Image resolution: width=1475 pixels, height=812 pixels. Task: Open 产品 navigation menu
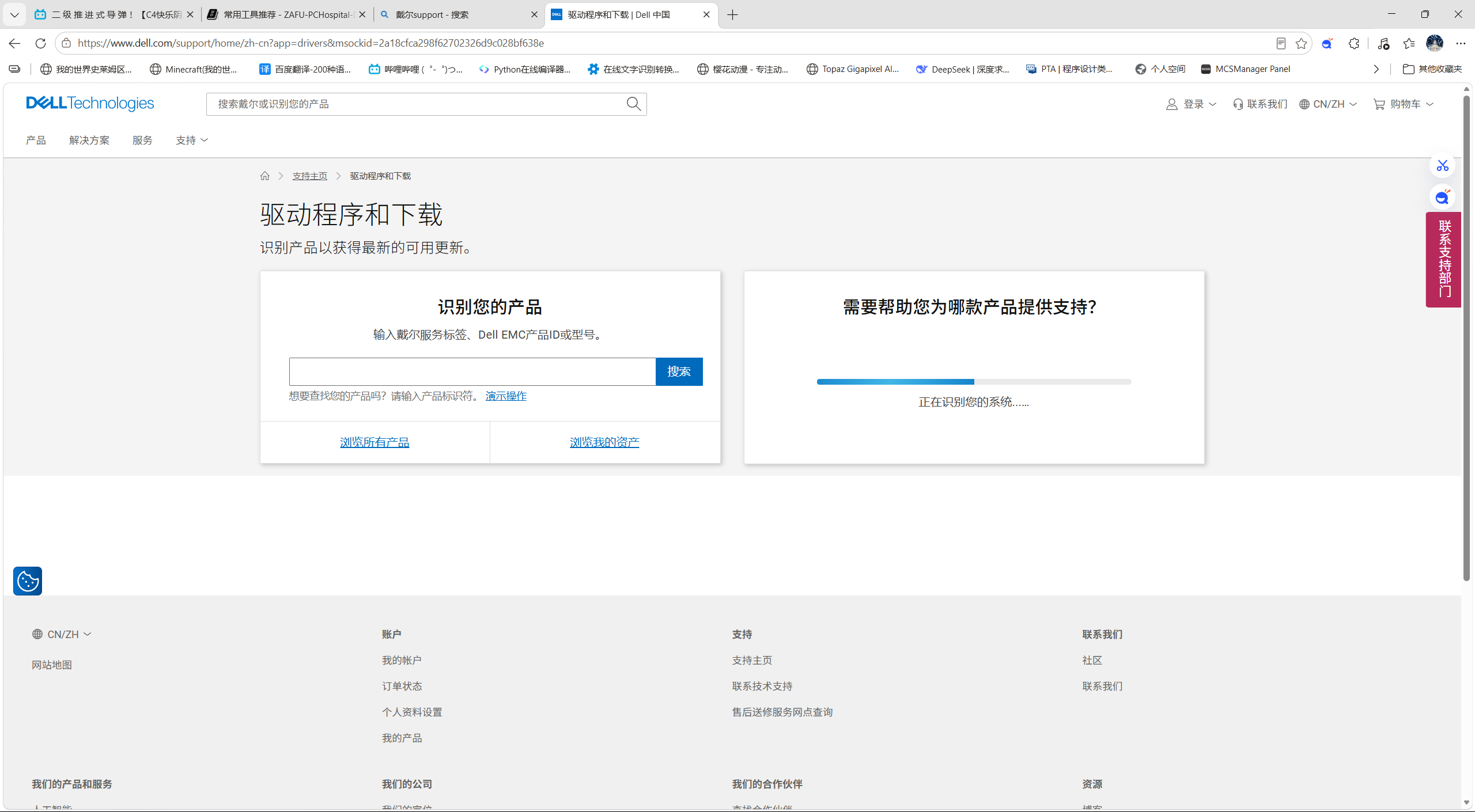click(x=36, y=140)
